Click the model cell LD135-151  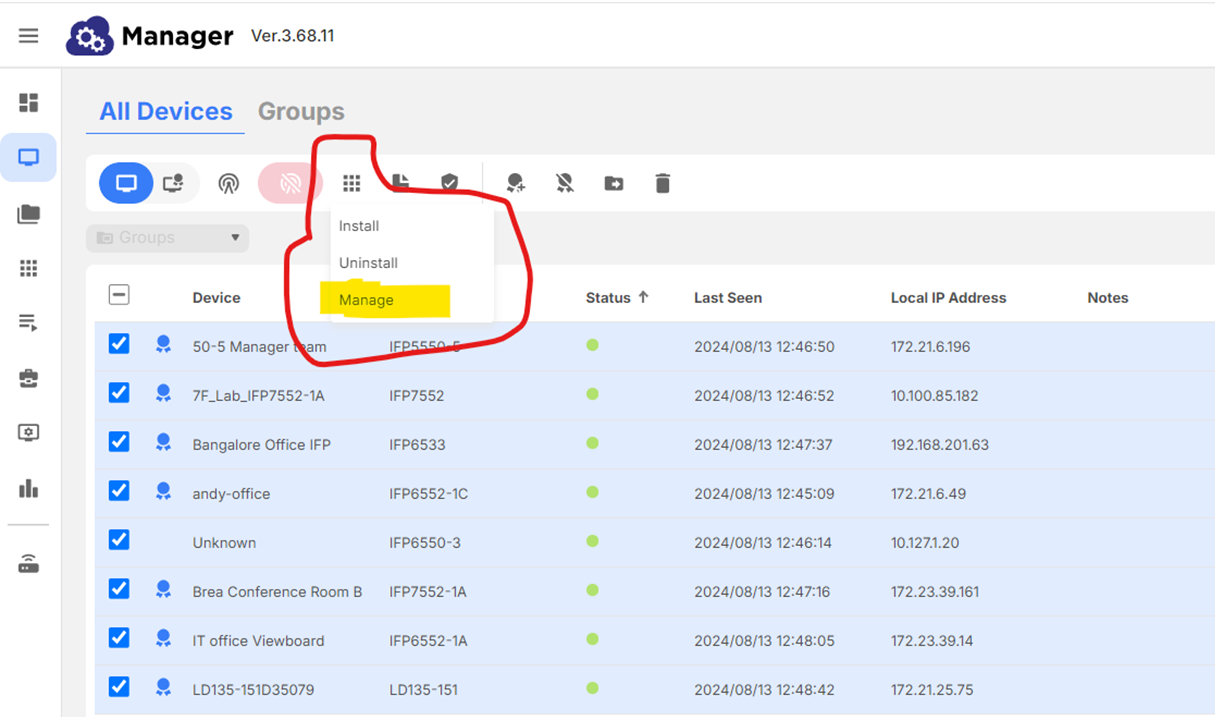tap(422, 690)
